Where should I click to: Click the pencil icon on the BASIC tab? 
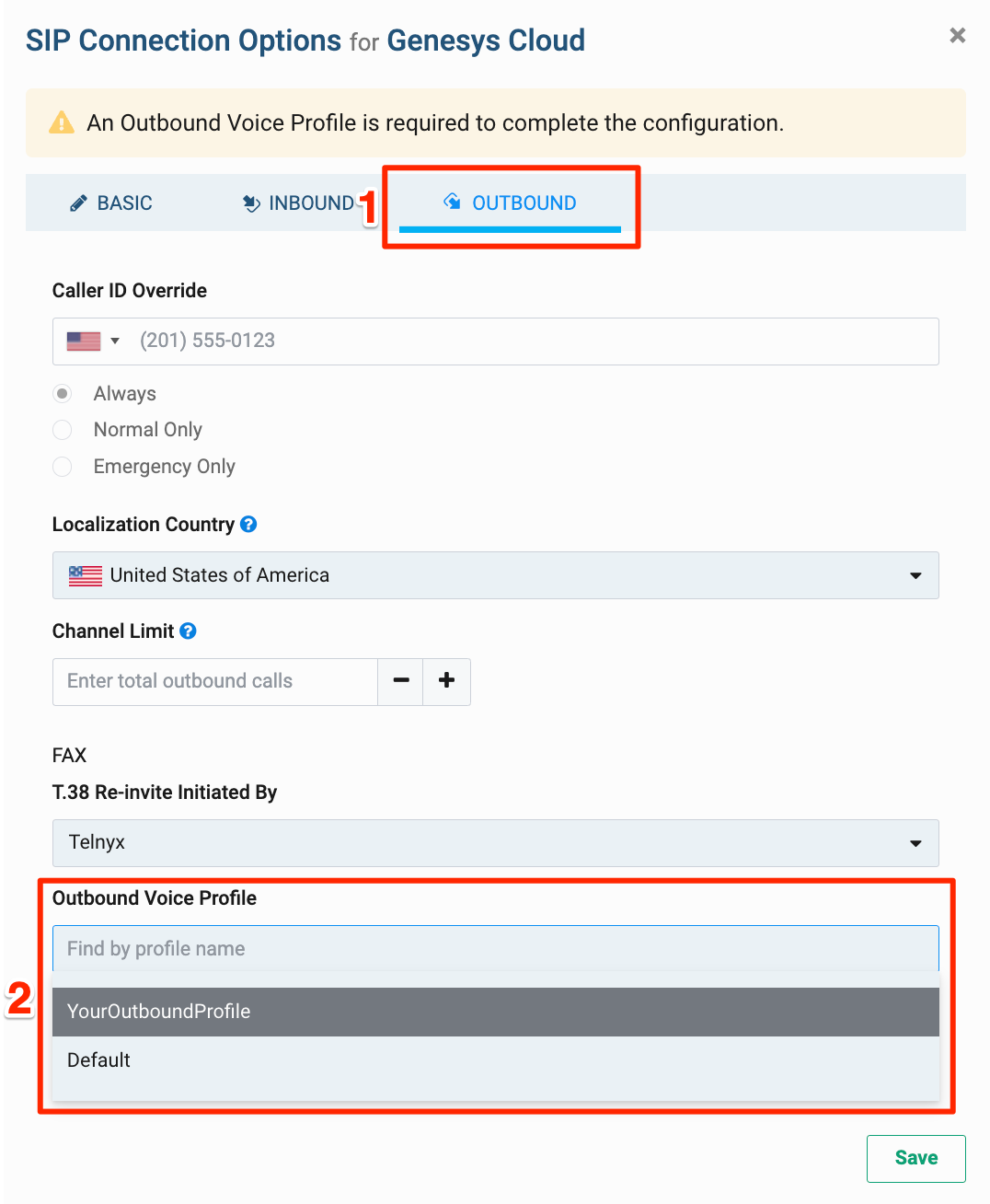click(77, 203)
